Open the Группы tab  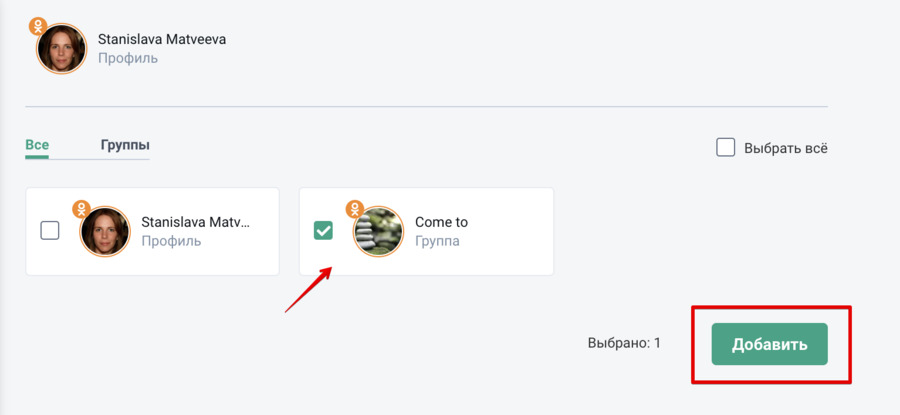[x=125, y=145]
